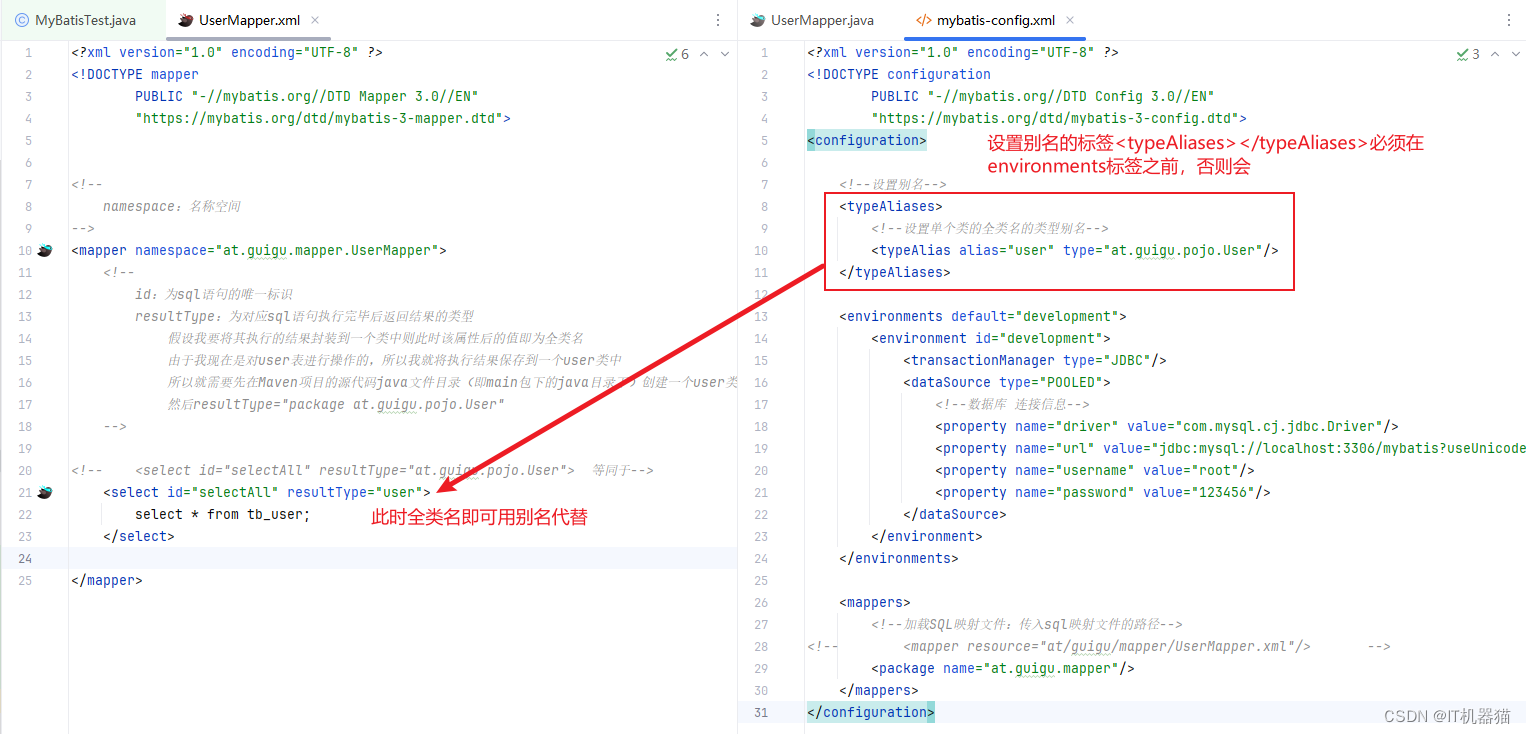Click MyBatis gutter icon on select selectAll line

44,492
